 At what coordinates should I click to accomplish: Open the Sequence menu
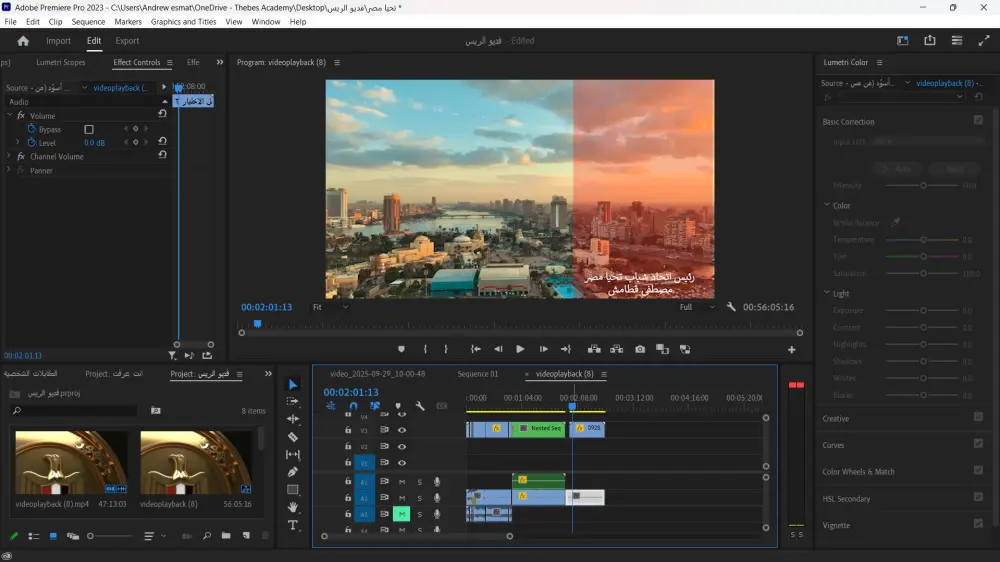[88, 21]
